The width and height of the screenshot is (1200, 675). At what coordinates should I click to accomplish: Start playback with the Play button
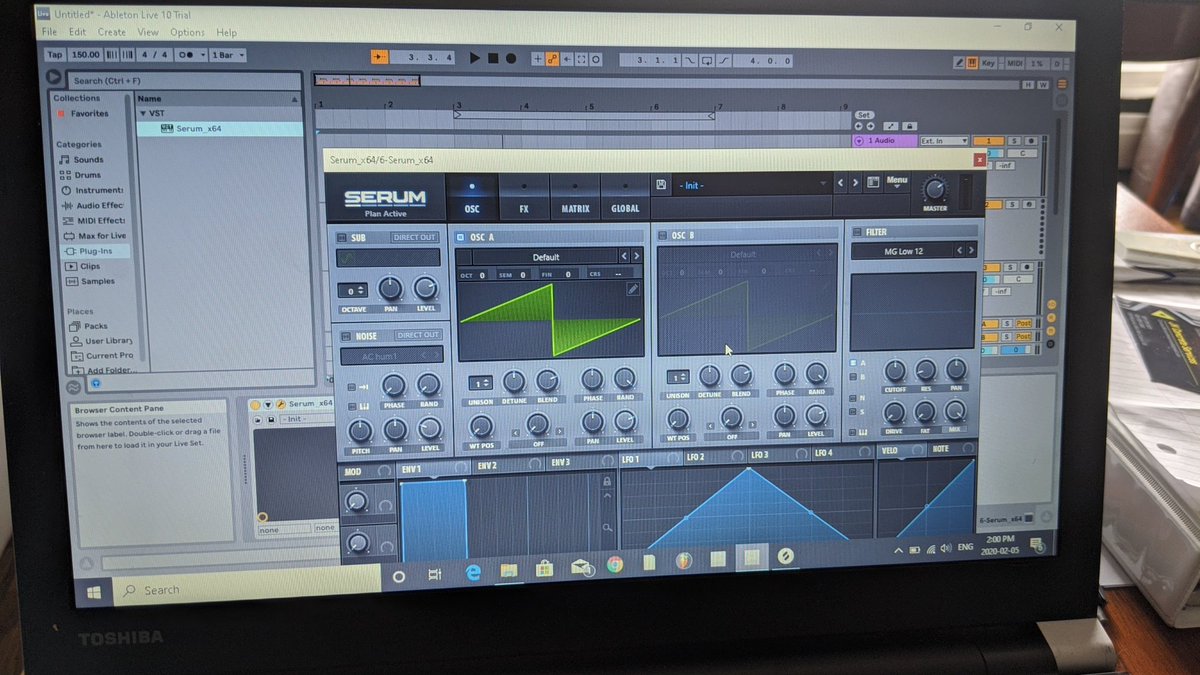tap(475, 59)
